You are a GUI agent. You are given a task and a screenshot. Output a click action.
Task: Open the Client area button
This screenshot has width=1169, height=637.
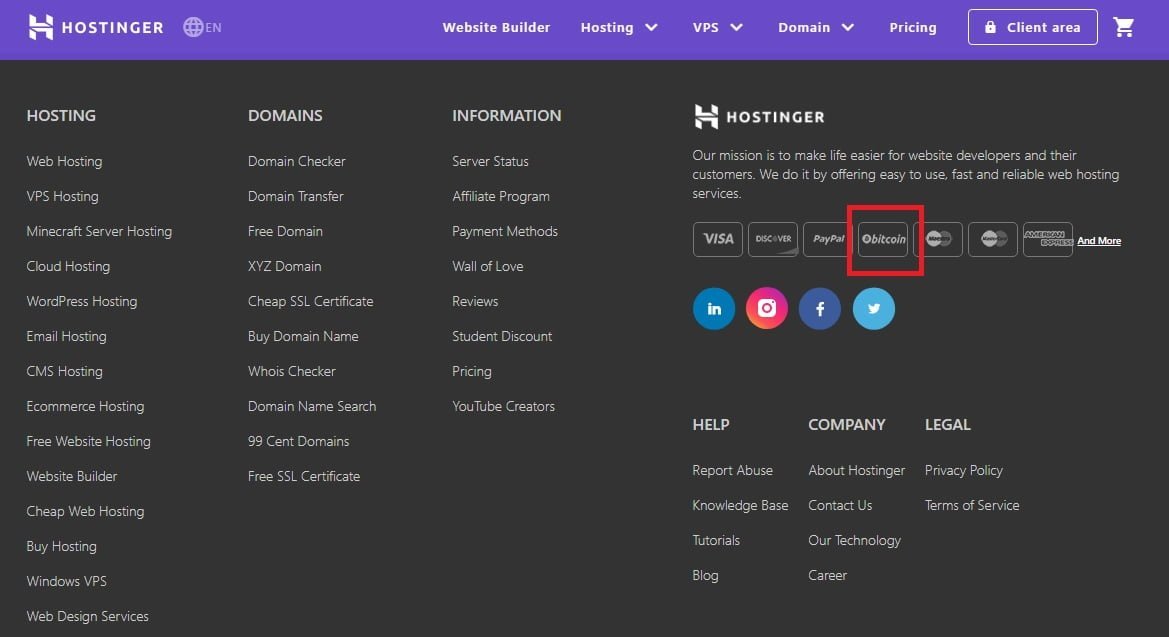[1033, 27]
